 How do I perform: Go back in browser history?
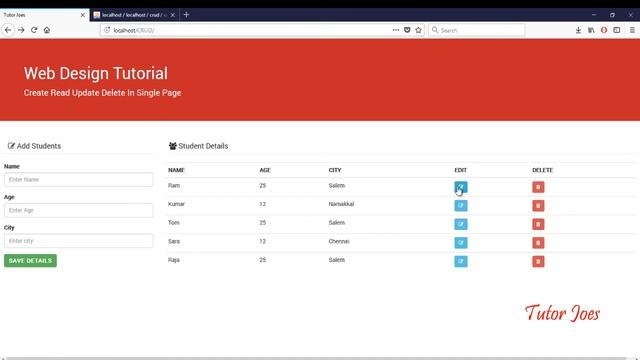[x=8, y=30]
